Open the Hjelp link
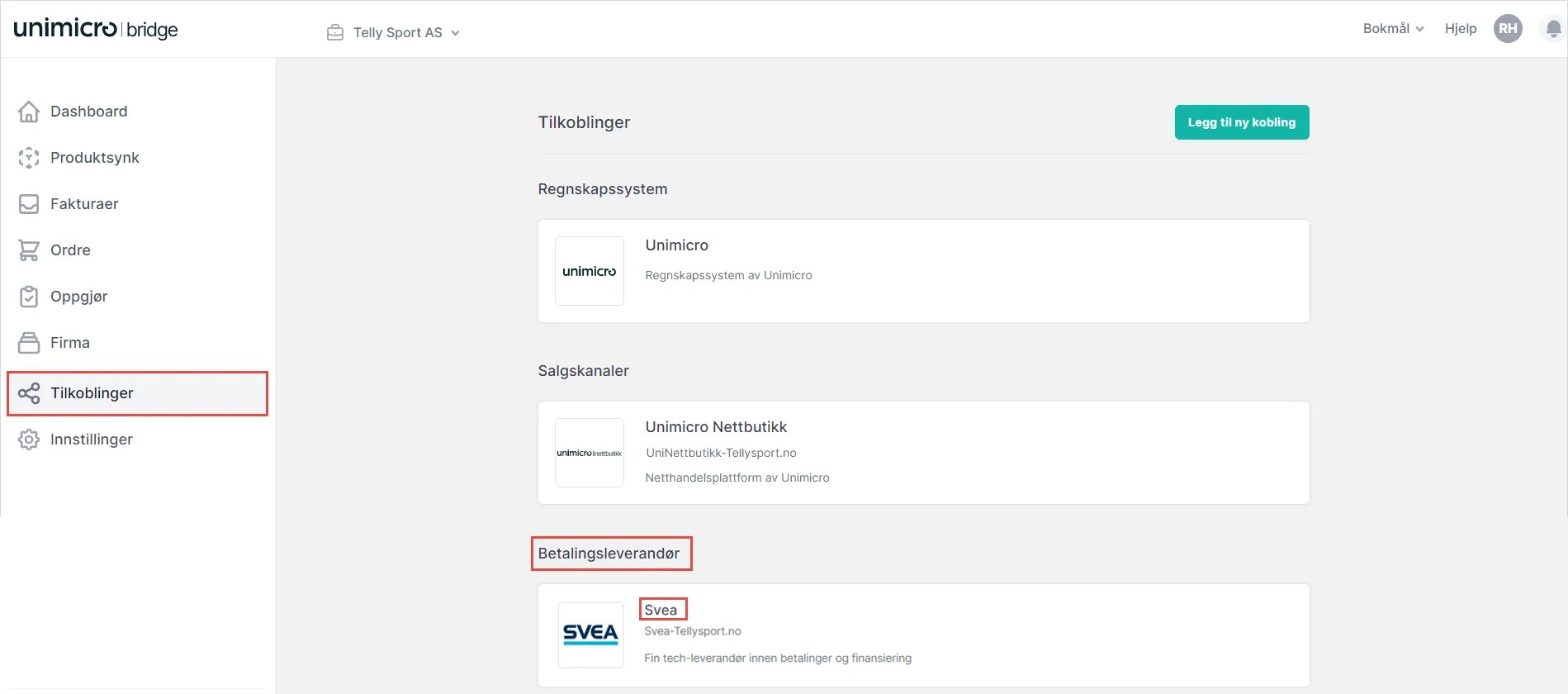 point(1460,29)
